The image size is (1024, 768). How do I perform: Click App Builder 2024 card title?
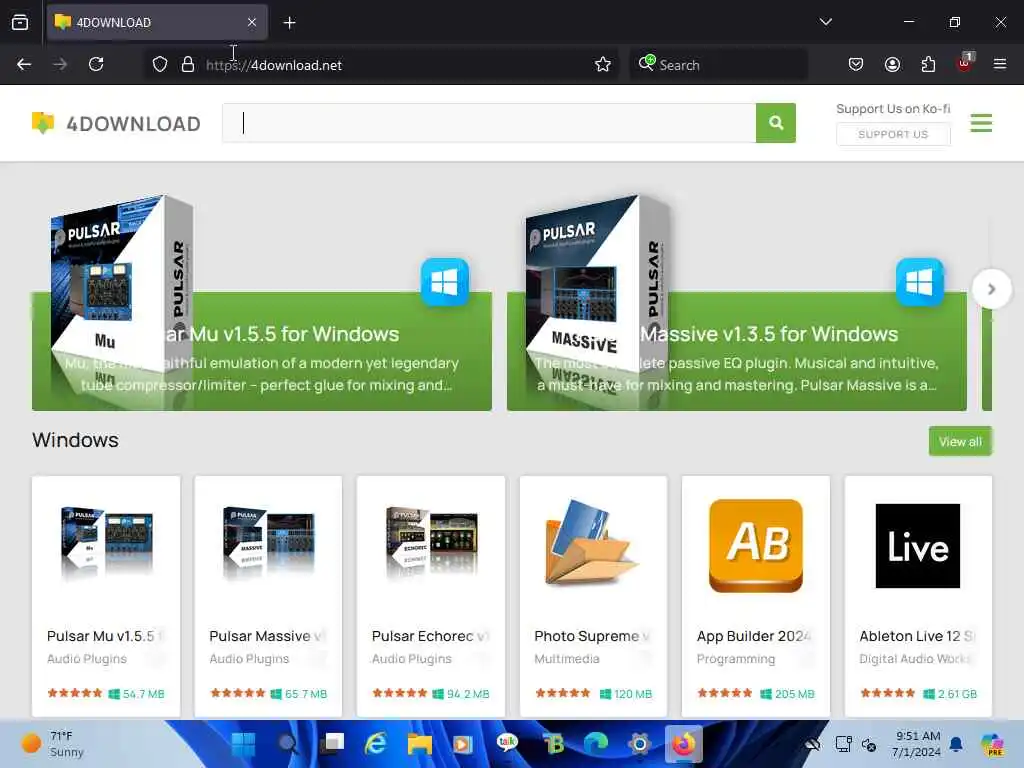pos(754,636)
